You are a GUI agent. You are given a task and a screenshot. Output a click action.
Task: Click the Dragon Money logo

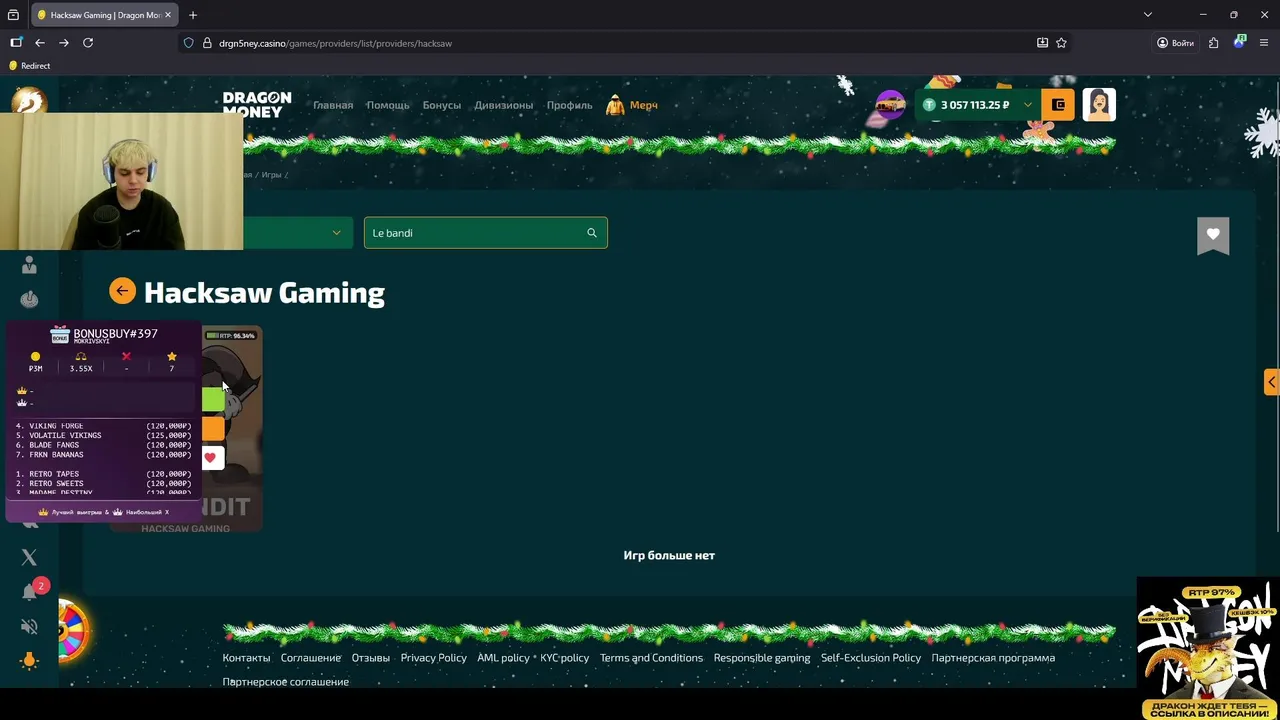point(257,105)
